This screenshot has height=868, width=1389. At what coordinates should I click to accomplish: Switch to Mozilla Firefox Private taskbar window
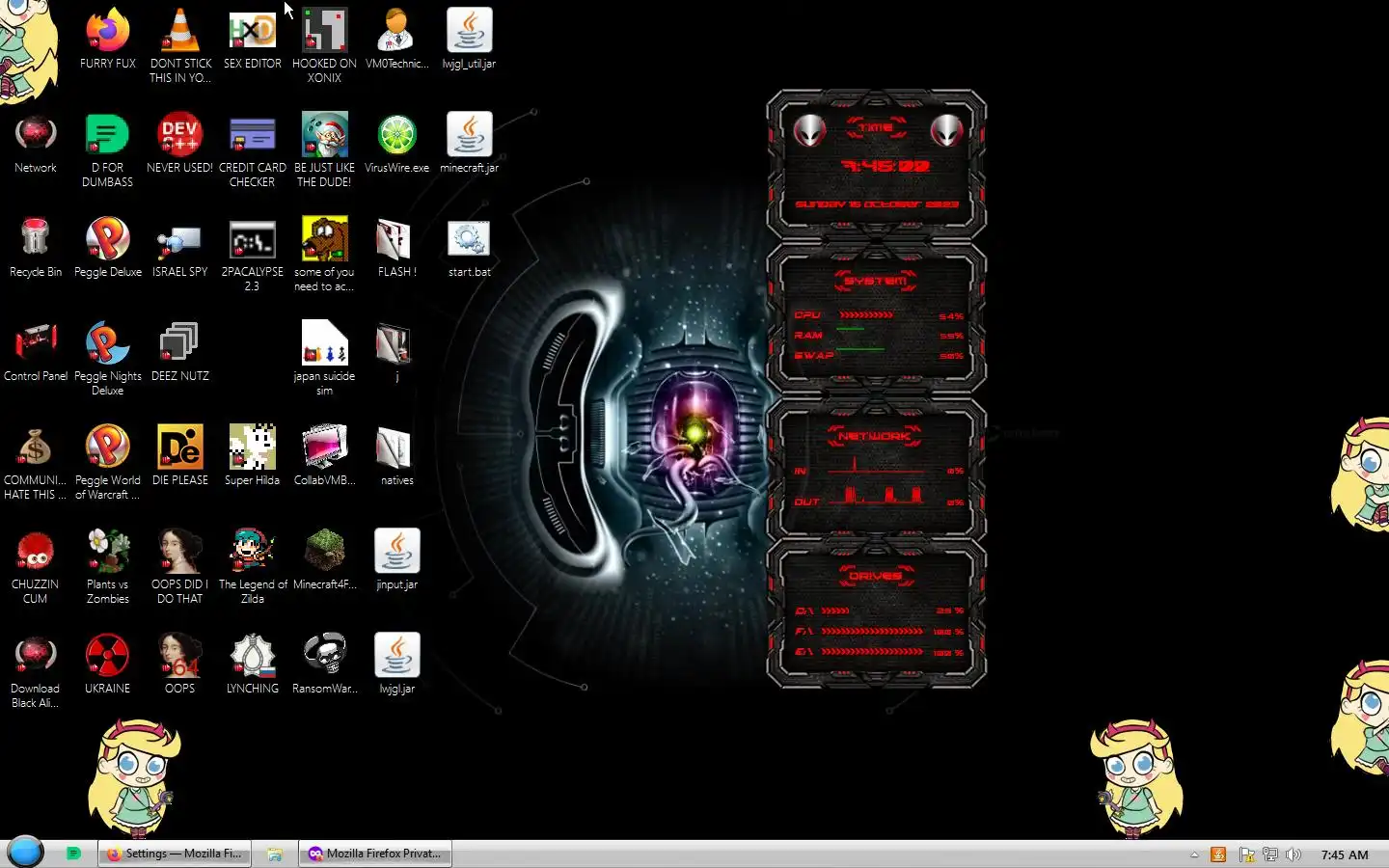(375, 854)
